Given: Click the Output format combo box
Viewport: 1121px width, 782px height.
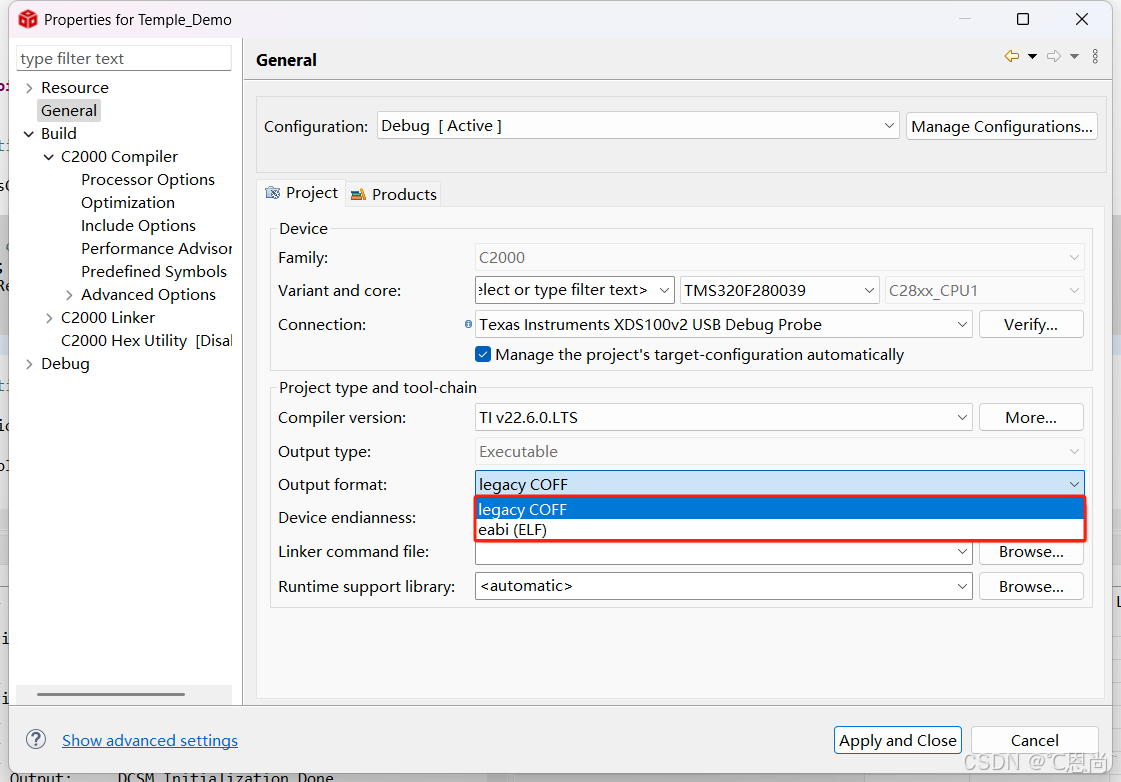Looking at the screenshot, I should point(780,484).
